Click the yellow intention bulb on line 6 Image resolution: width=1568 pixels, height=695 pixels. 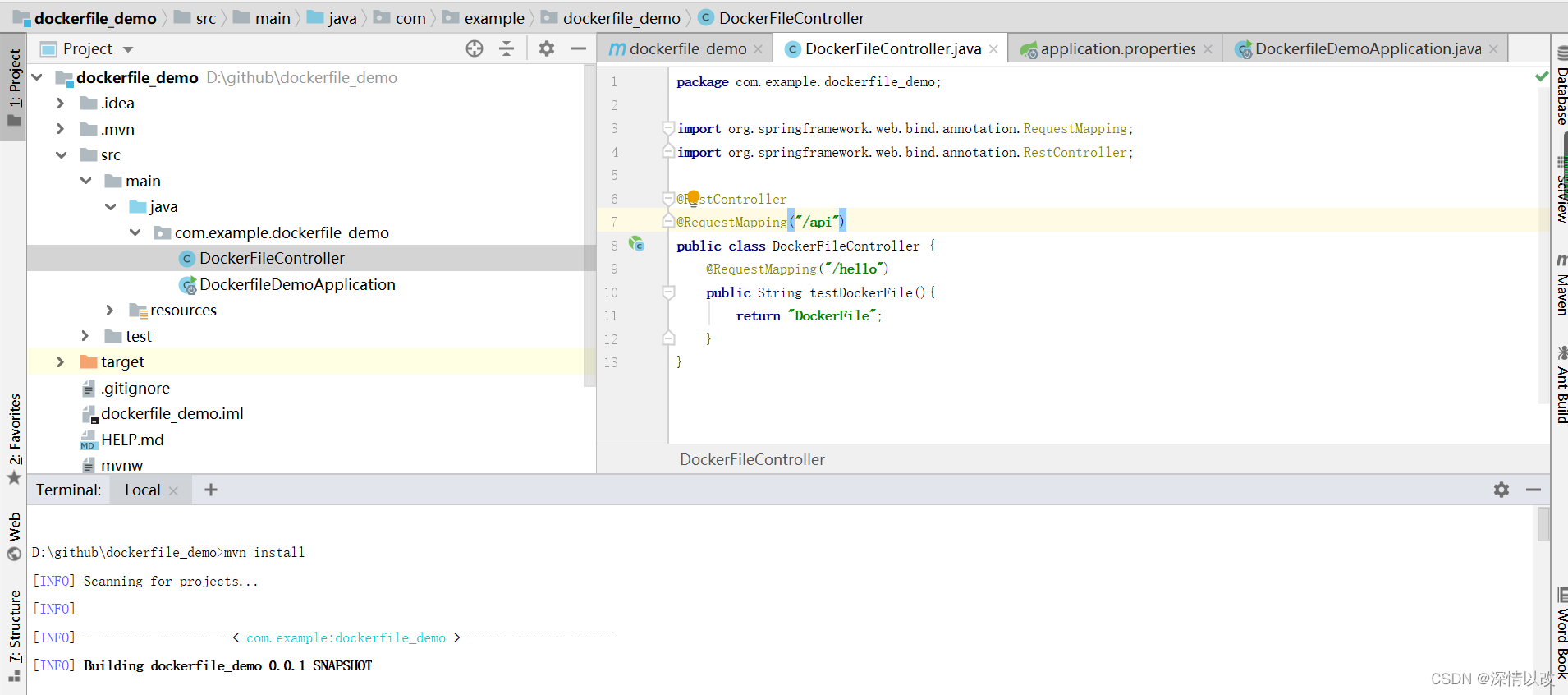(693, 197)
